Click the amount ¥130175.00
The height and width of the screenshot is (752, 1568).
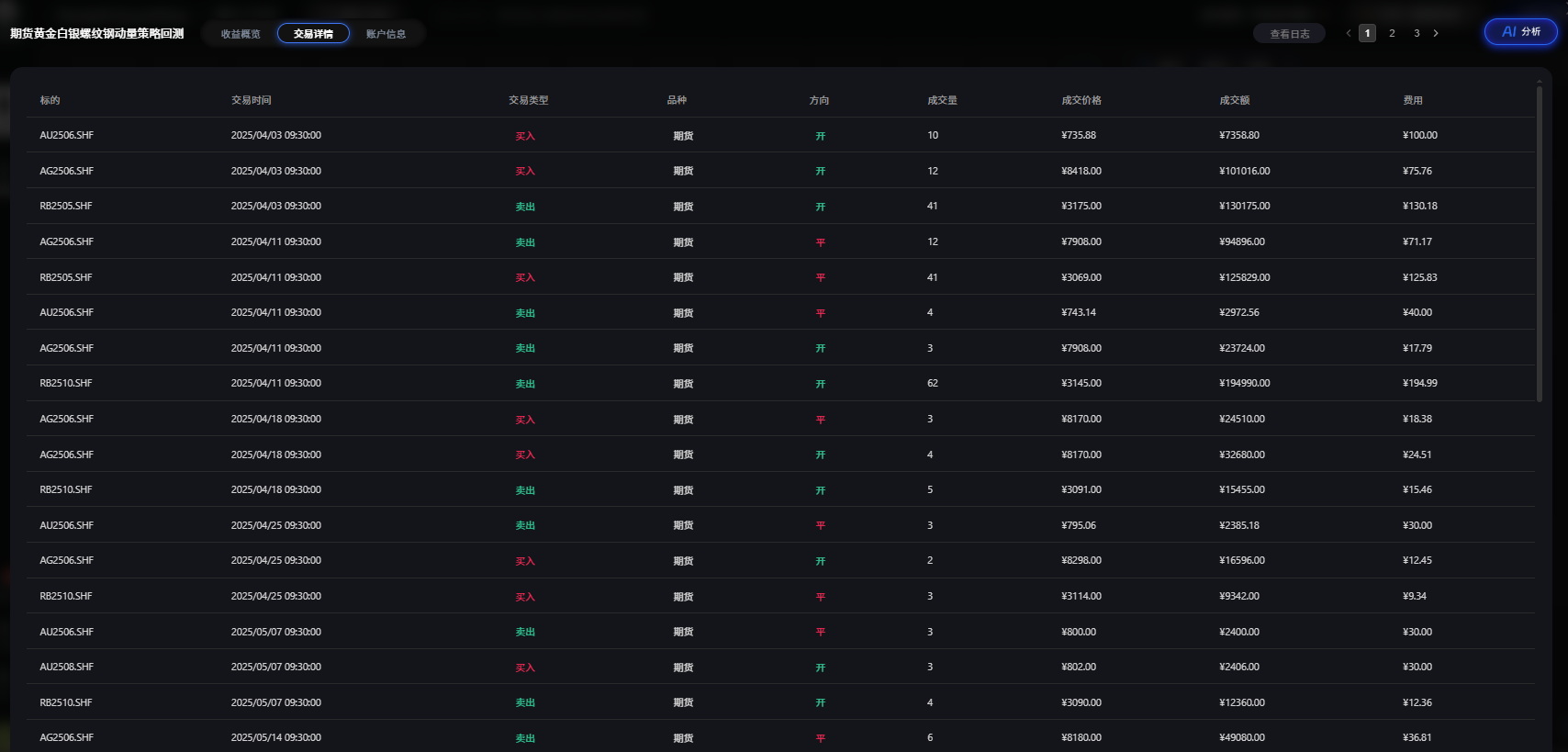click(x=1245, y=206)
